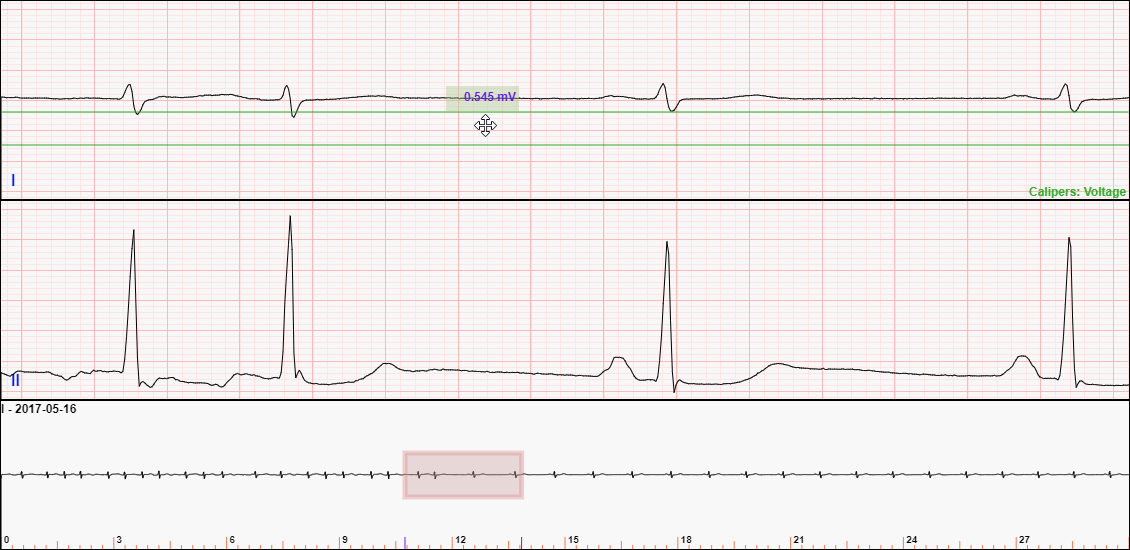Click the blue lead I label
1130x550 pixels.
point(13,180)
